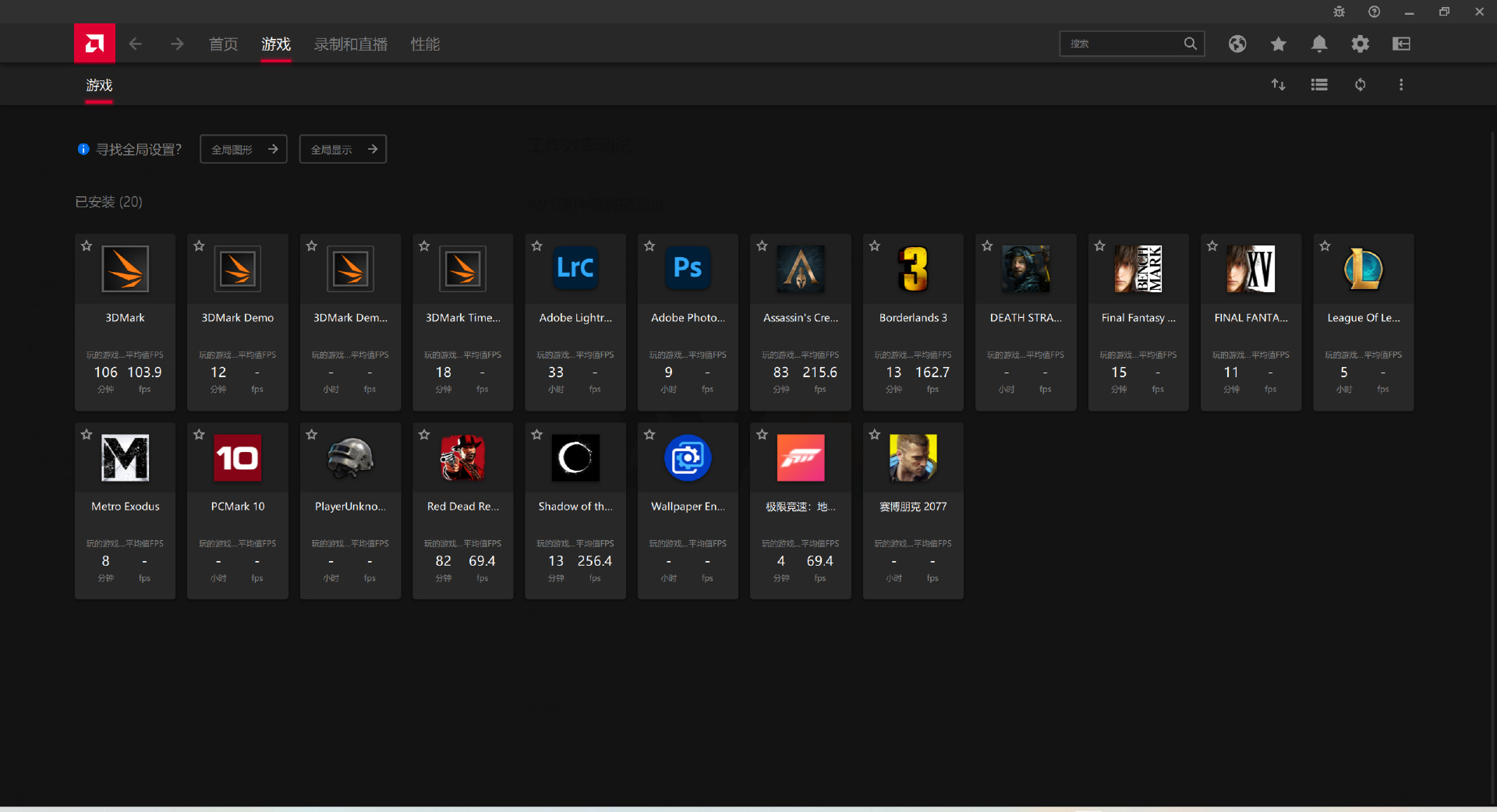The width and height of the screenshot is (1497, 812).
Task: Open Adobe Photoshop icon
Action: coord(688,269)
